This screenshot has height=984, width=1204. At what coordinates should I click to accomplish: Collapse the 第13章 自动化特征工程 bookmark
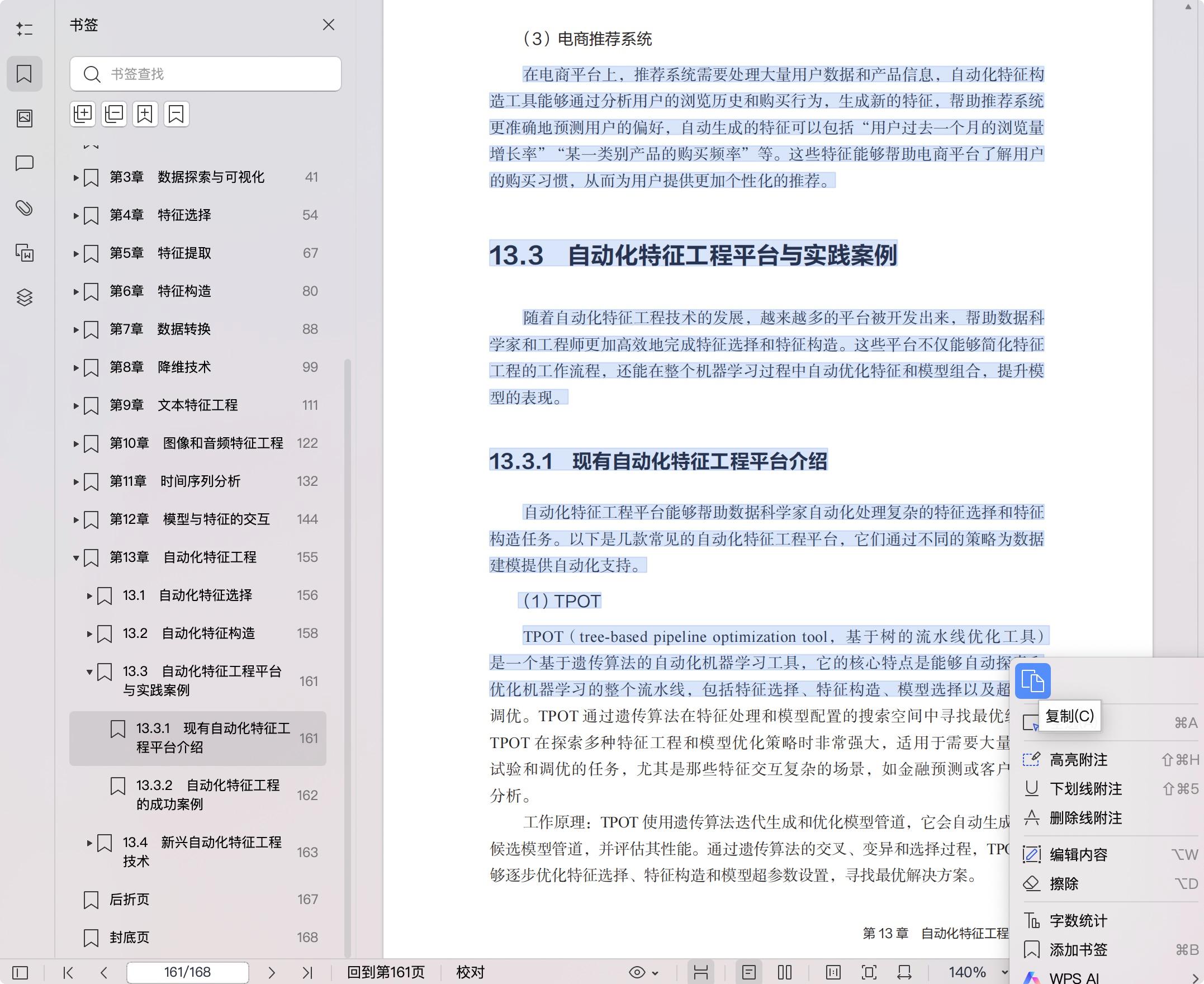click(76, 558)
